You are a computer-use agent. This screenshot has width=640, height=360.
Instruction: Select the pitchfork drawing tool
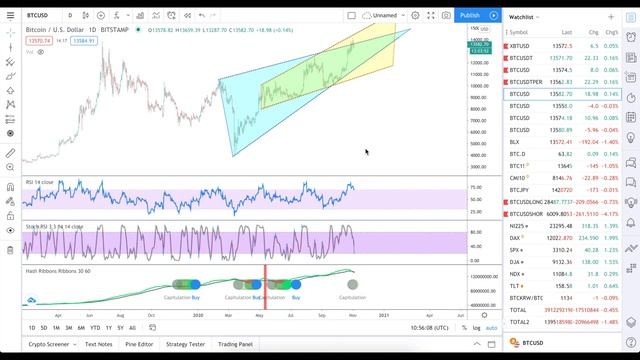coord(11,62)
